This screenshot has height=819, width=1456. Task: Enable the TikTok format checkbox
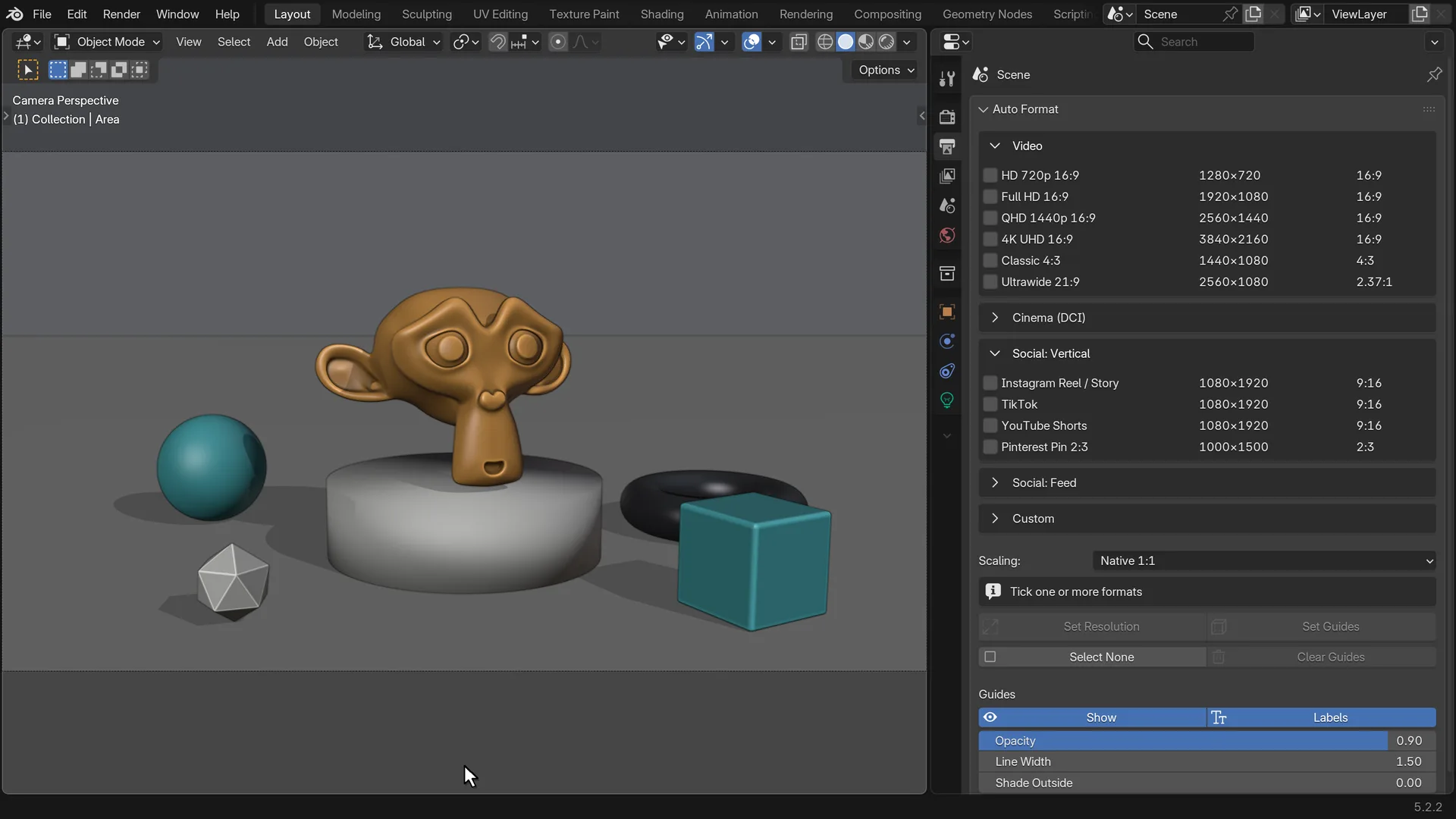point(990,404)
